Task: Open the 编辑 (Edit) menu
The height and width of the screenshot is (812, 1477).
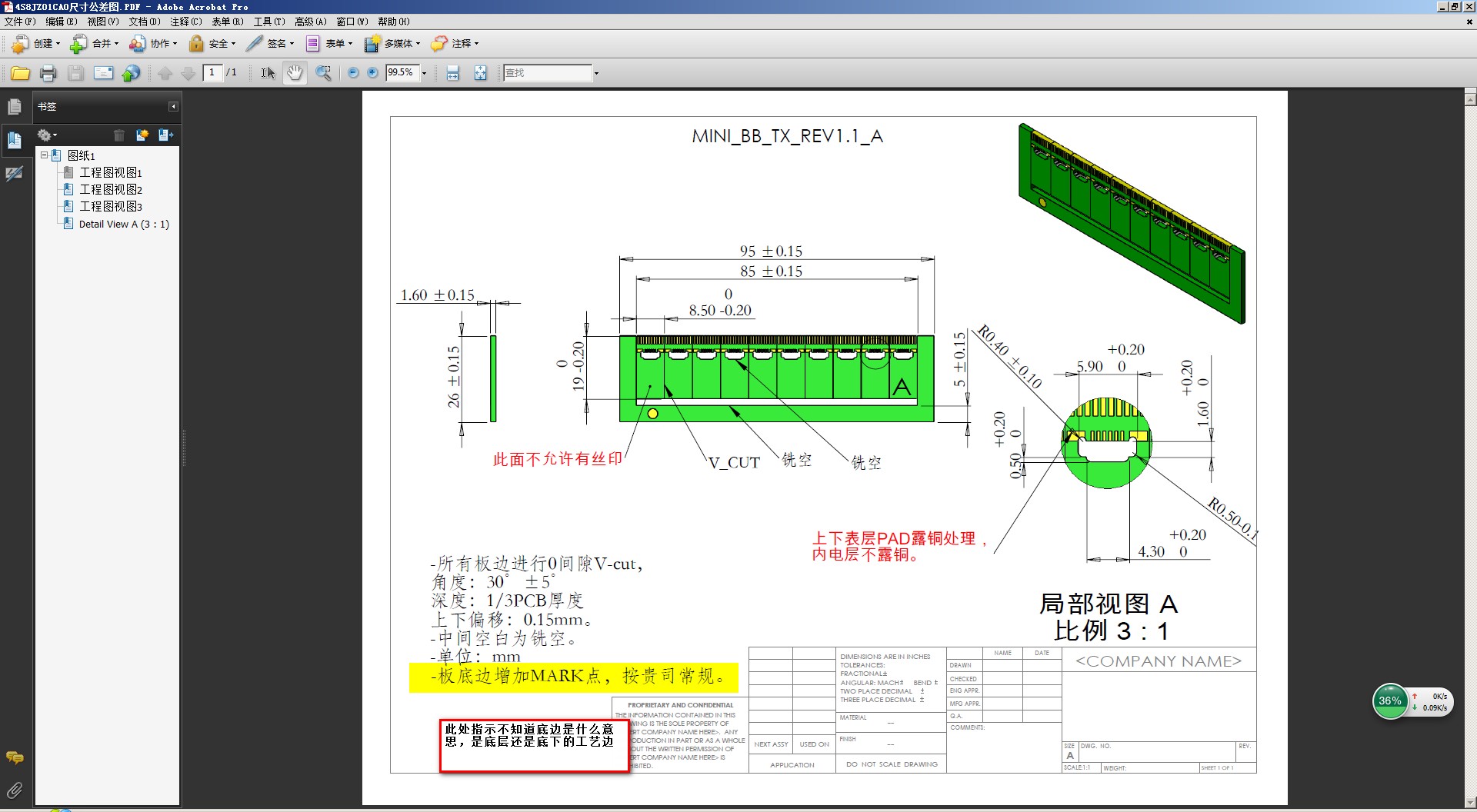Action: coord(62,22)
